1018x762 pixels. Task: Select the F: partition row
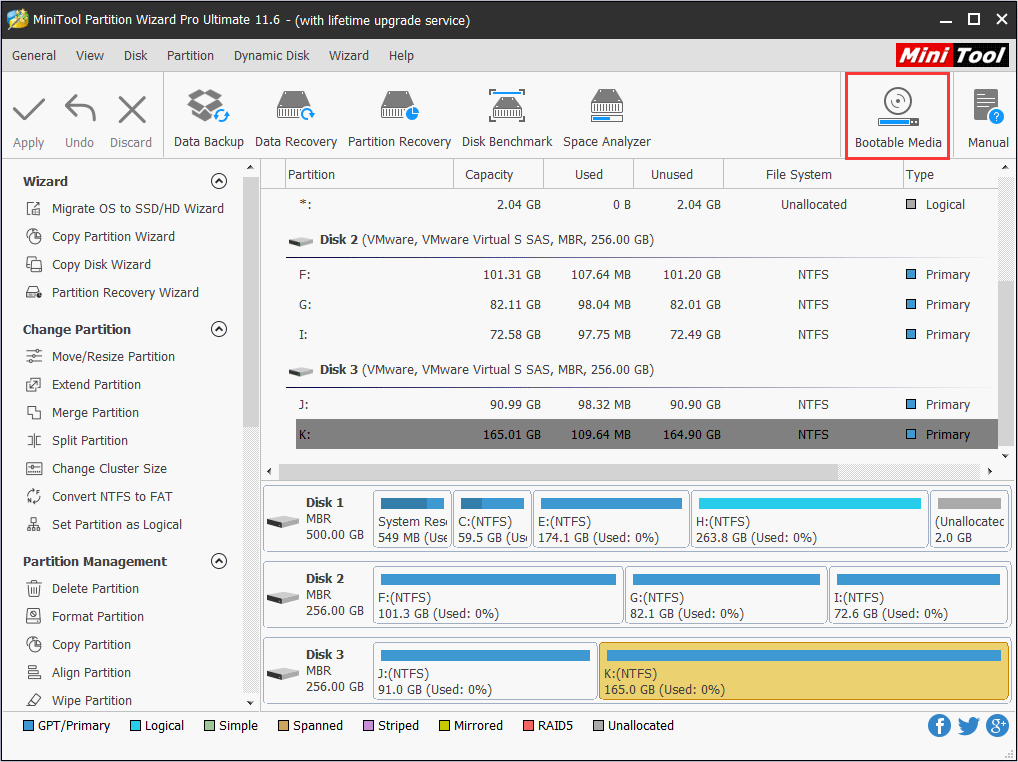click(647, 275)
